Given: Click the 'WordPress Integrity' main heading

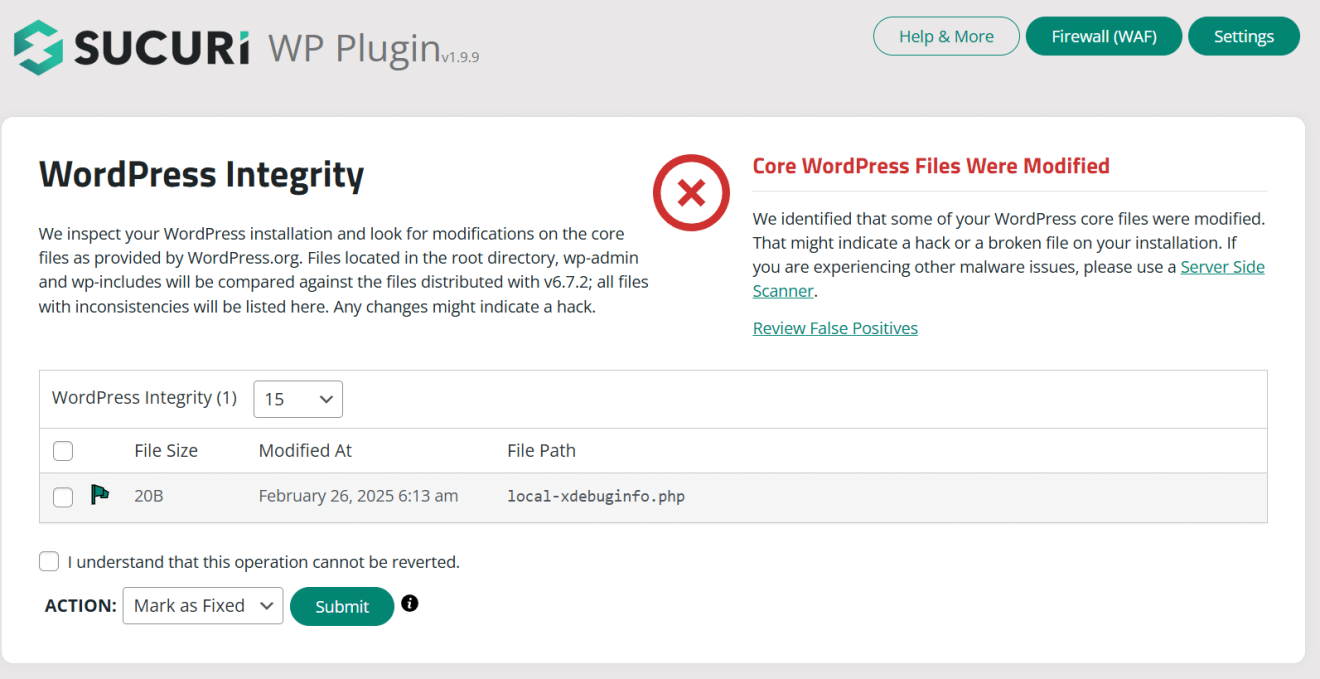Looking at the screenshot, I should click(201, 174).
